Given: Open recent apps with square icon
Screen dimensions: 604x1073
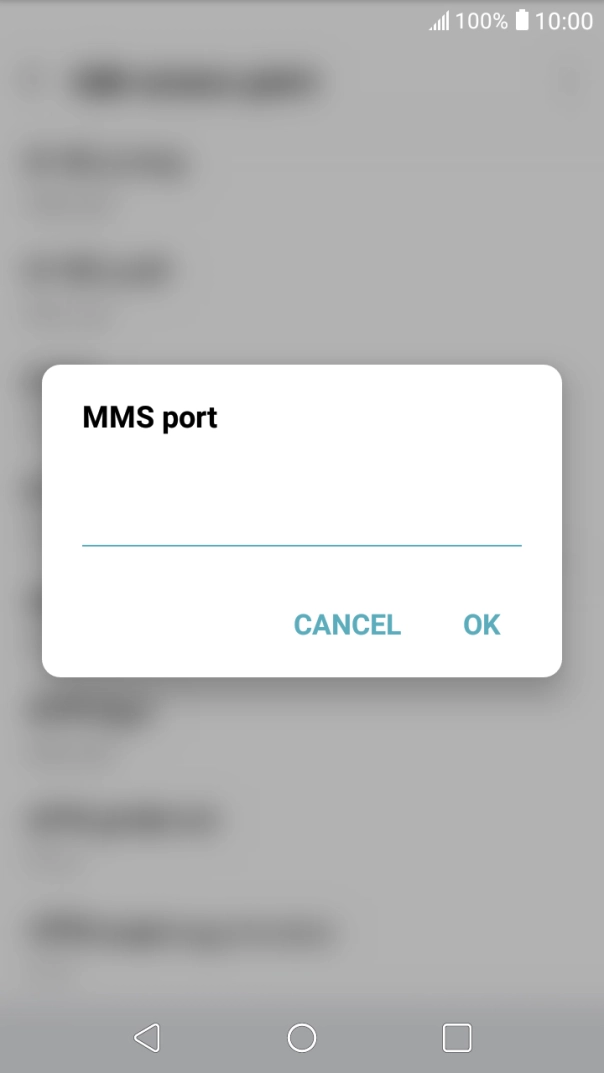Looking at the screenshot, I should click(x=457, y=1037).
